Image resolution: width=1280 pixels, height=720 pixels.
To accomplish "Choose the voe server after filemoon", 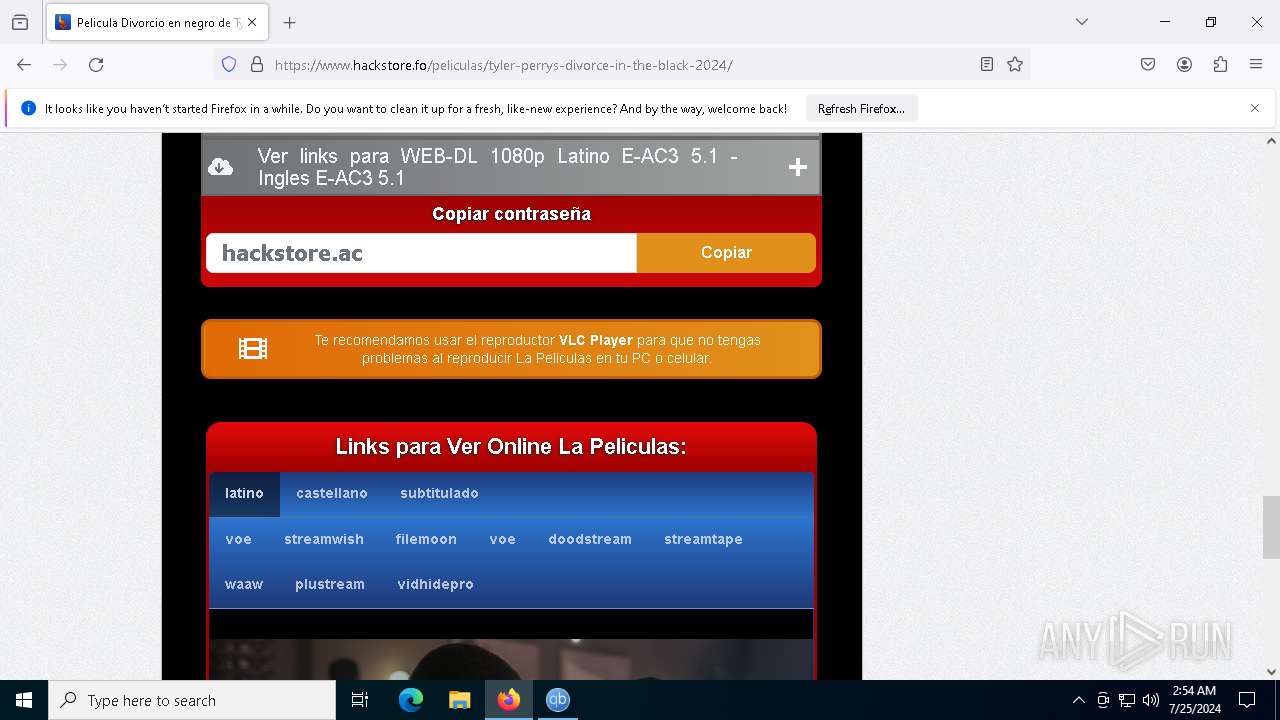I will (502, 539).
